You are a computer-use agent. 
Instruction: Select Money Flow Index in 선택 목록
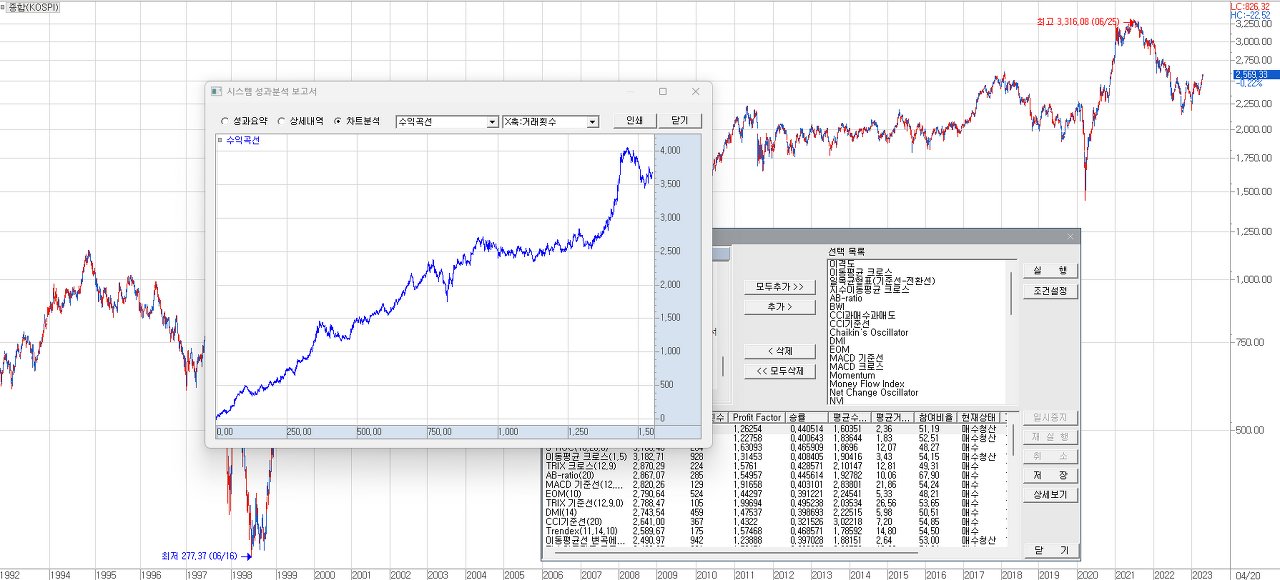pos(866,384)
